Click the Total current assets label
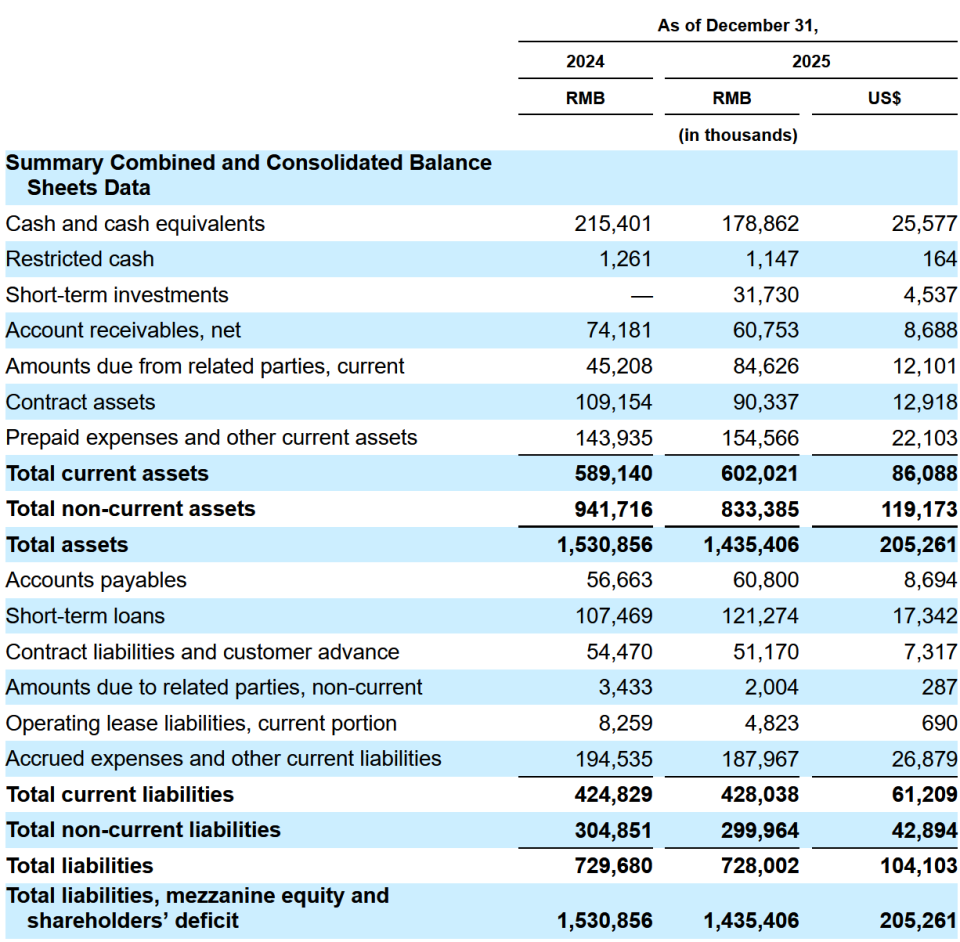This screenshot has width=960, height=942. point(107,474)
